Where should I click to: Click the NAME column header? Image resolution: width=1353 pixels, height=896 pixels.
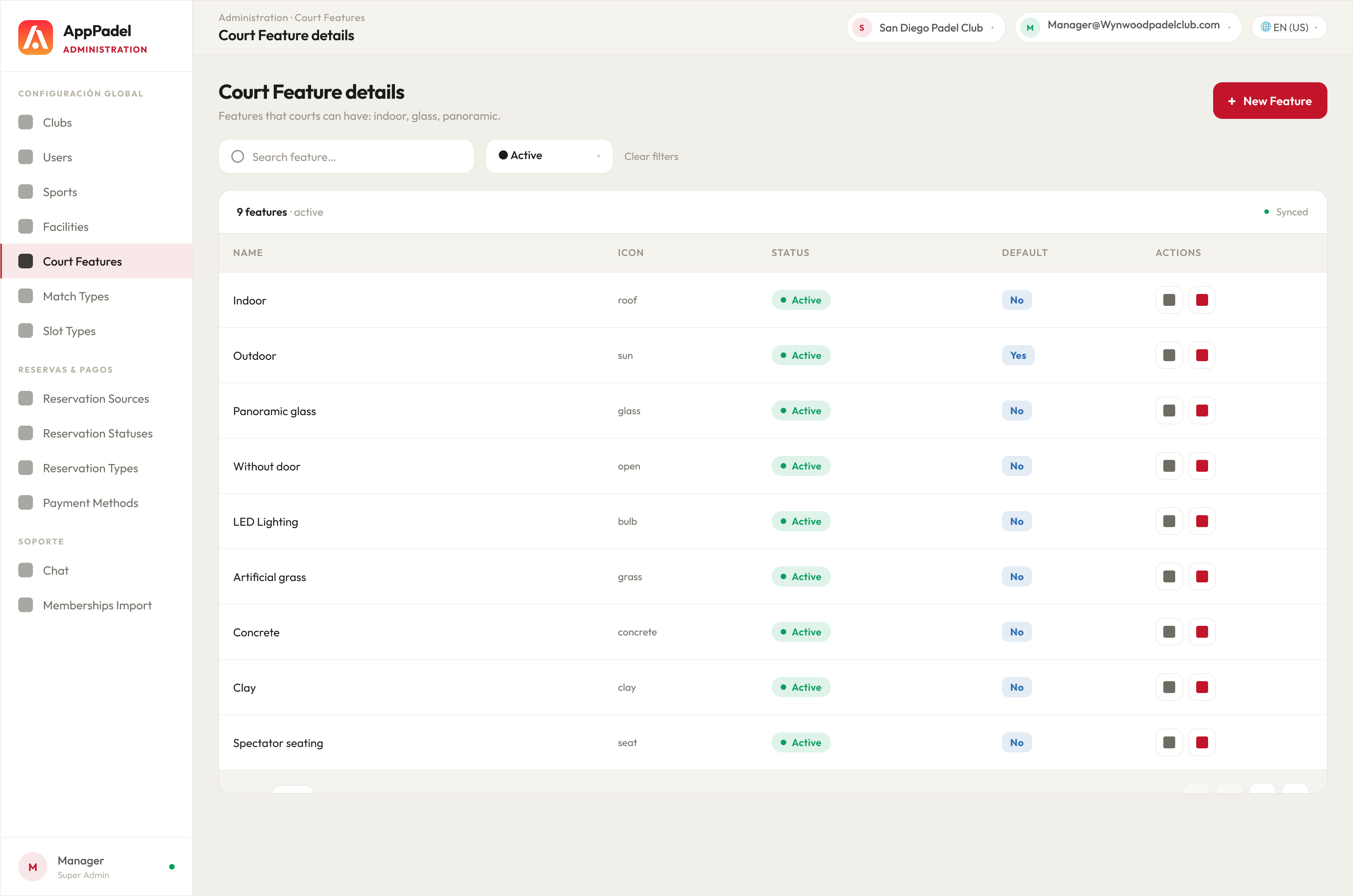click(x=248, y=252)
